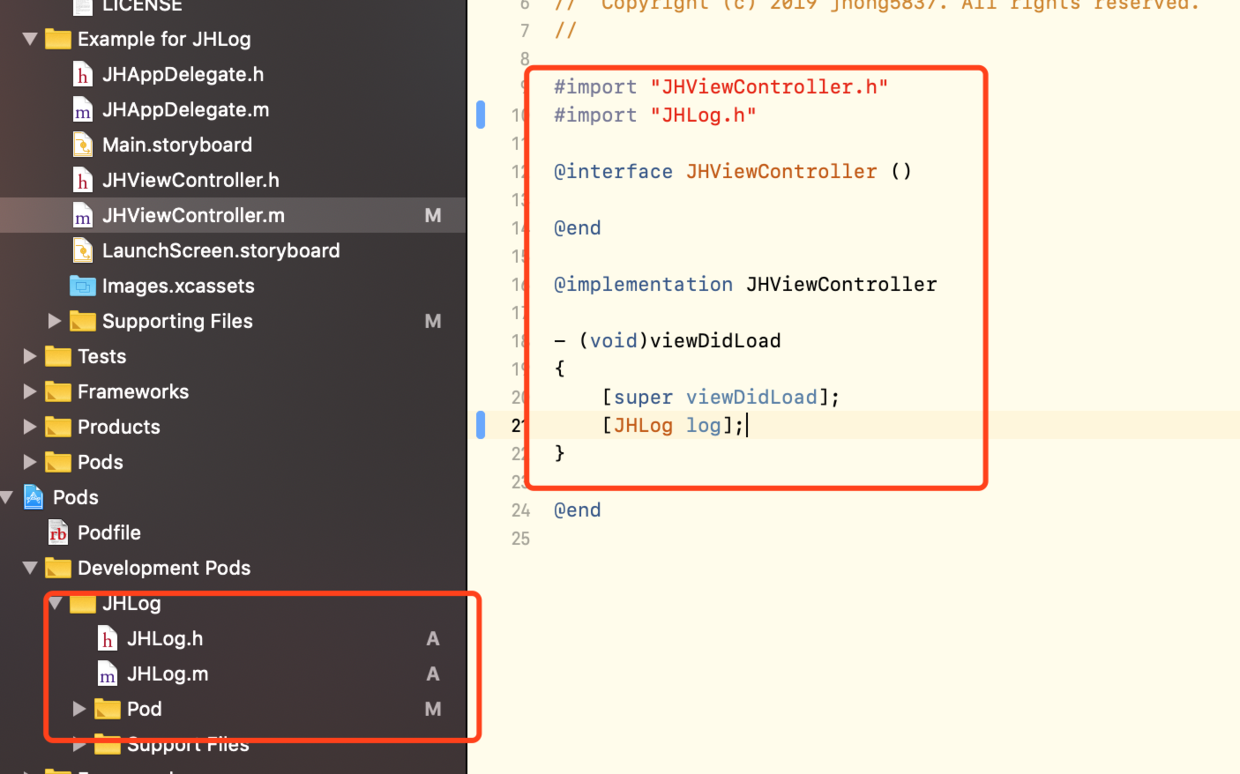The width and height of the screenshot is (1240, 774).
Task: Click the A status badge for JHLog.h
Action: coord(433,639)
